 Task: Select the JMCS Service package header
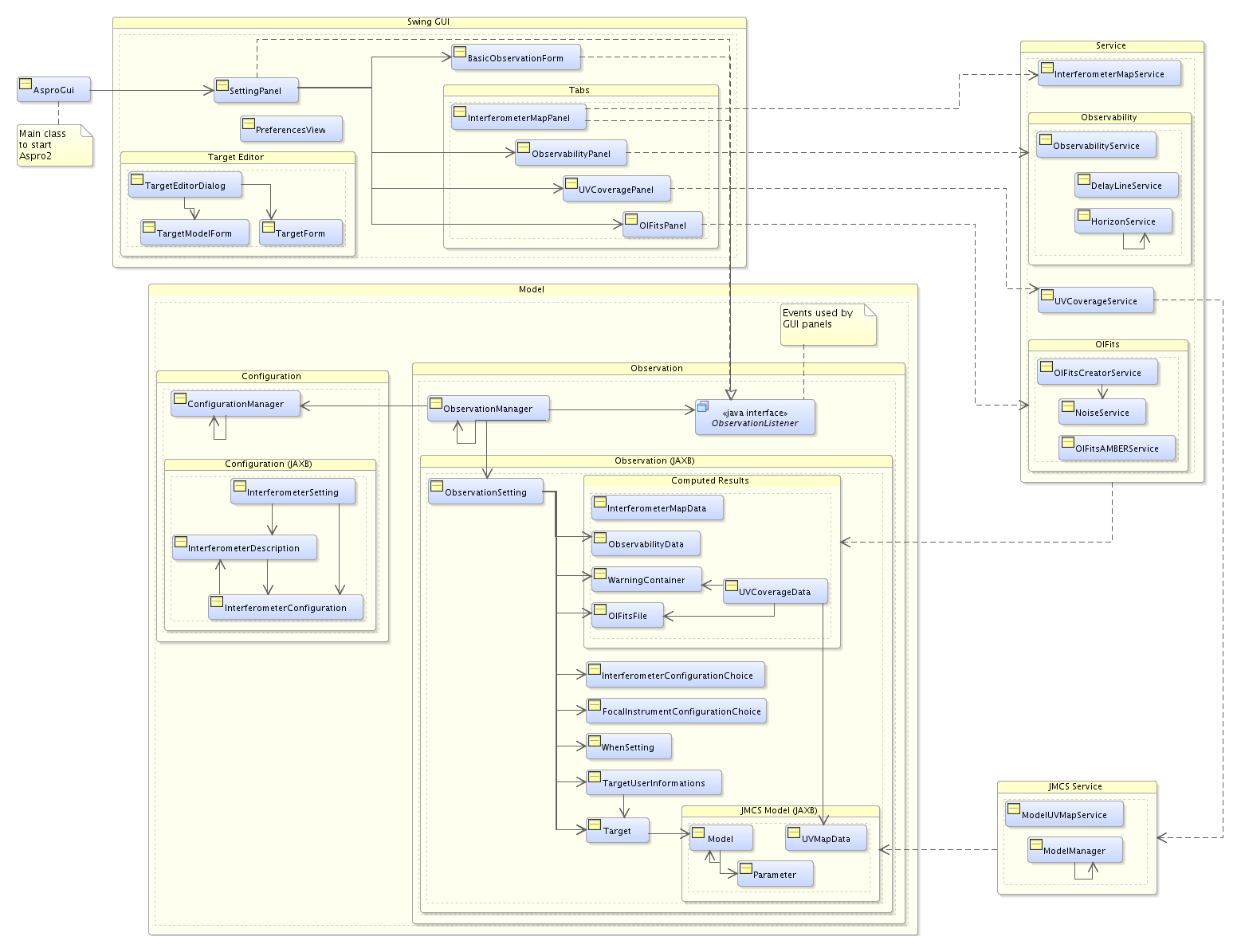point(1075,787)
